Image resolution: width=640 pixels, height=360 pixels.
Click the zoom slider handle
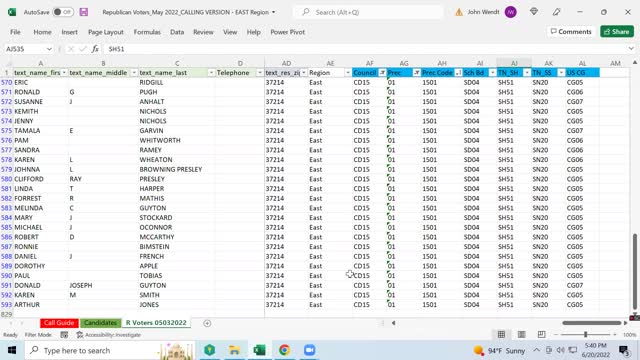[585, 334]
